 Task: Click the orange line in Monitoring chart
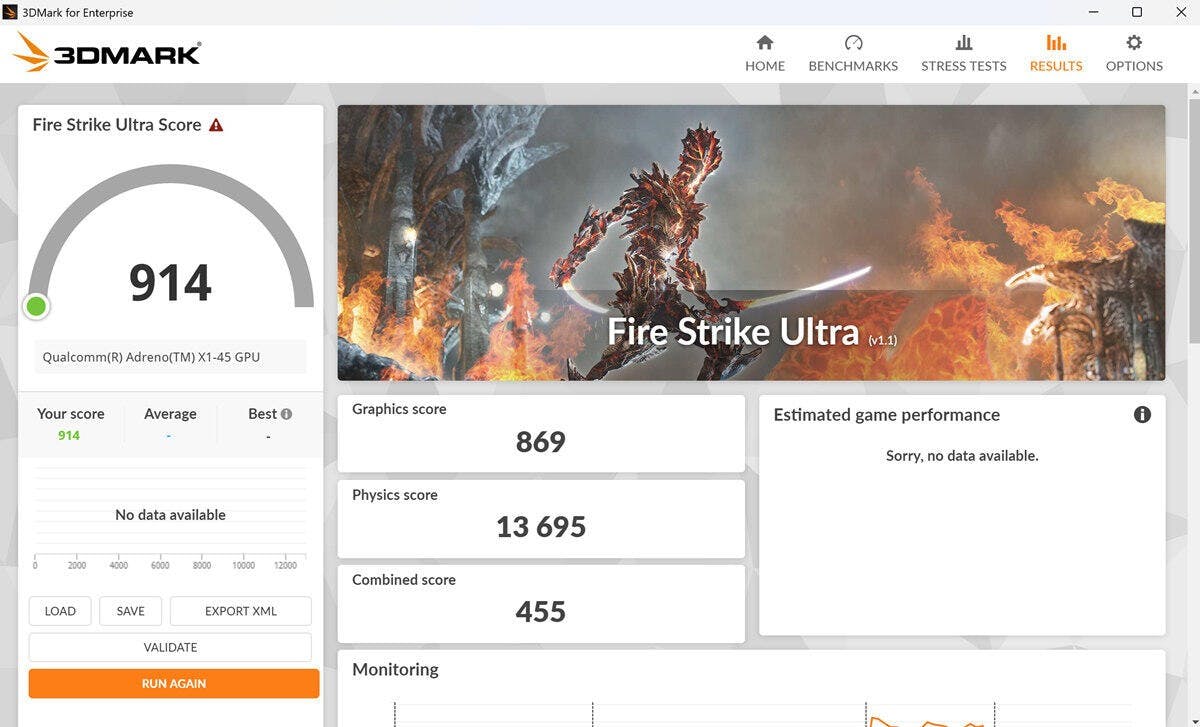click(x=927, y=723)
